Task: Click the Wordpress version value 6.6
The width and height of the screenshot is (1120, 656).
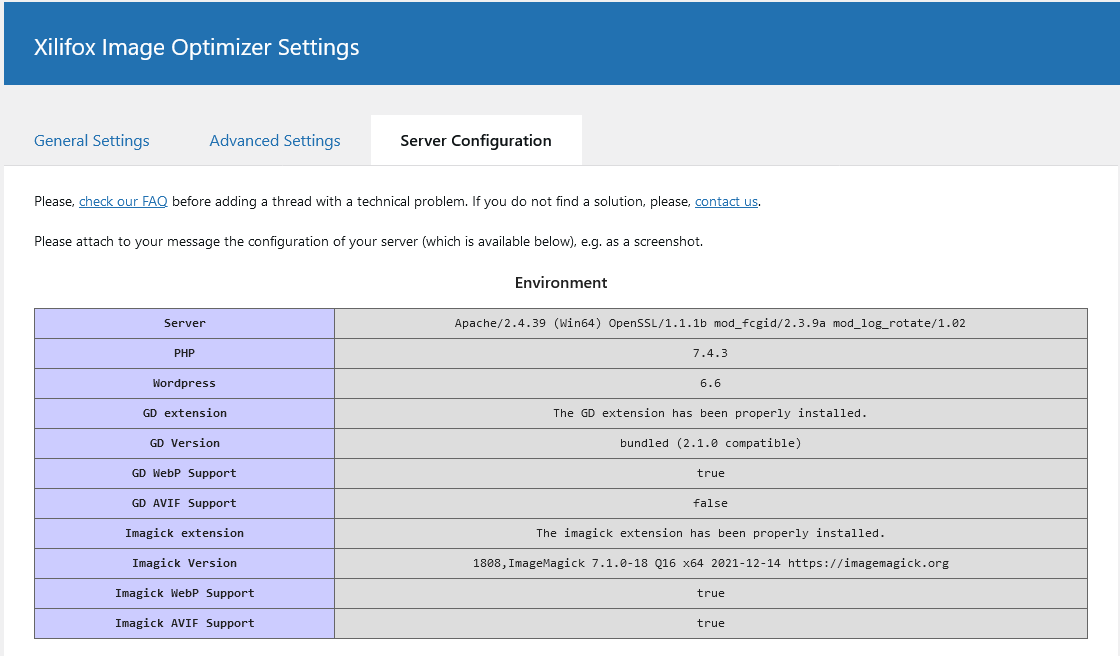Action: tap(710, 384)
